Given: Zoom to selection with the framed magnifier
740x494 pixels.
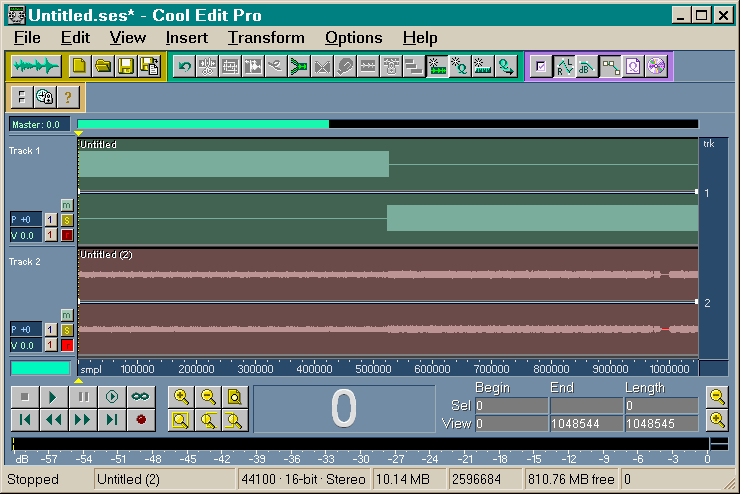Looking at the screenshot, I should click(182, 419).
